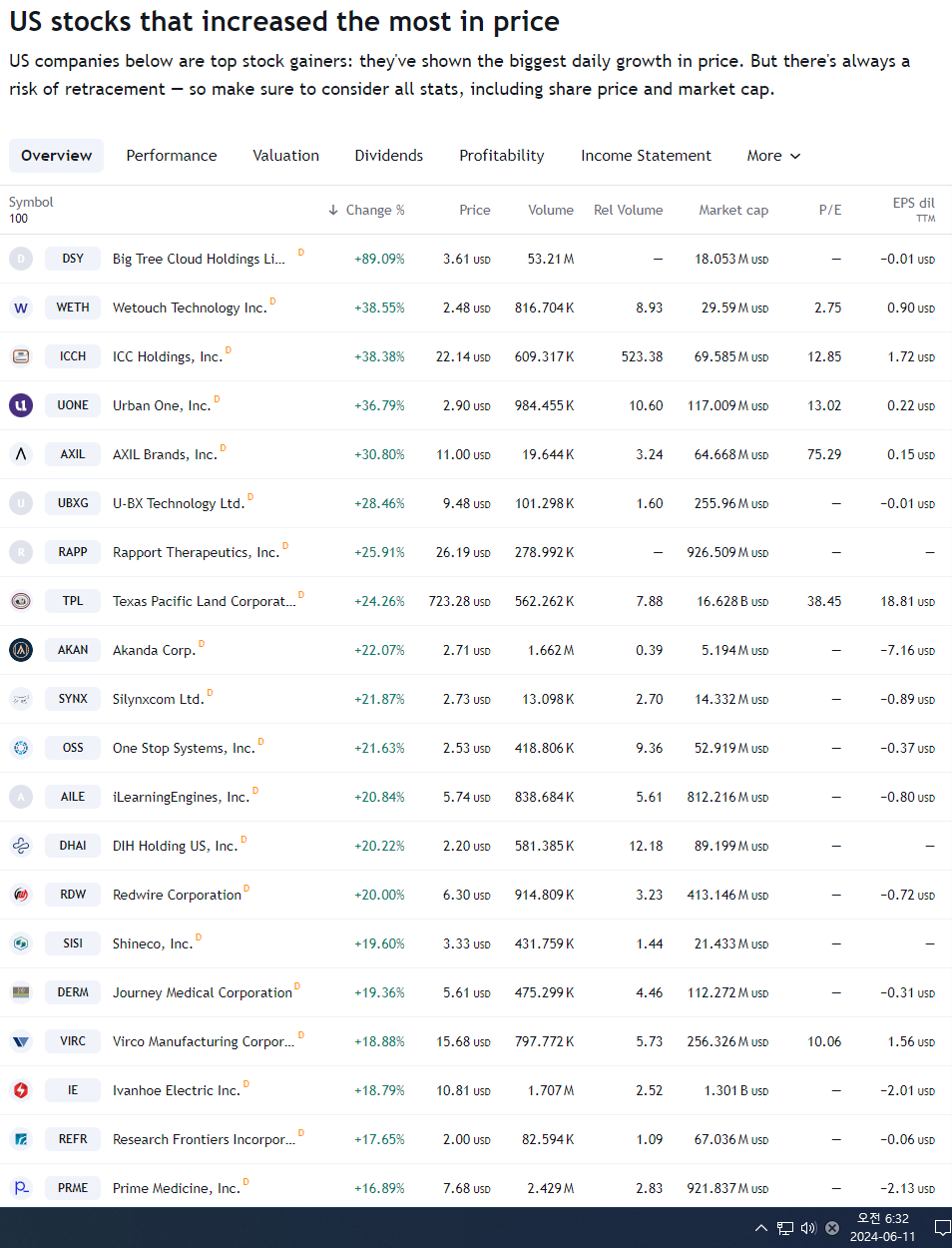Screen dimensions: 952x1248
Task: Click the 723.28 USD price cell
Action: 460,601
